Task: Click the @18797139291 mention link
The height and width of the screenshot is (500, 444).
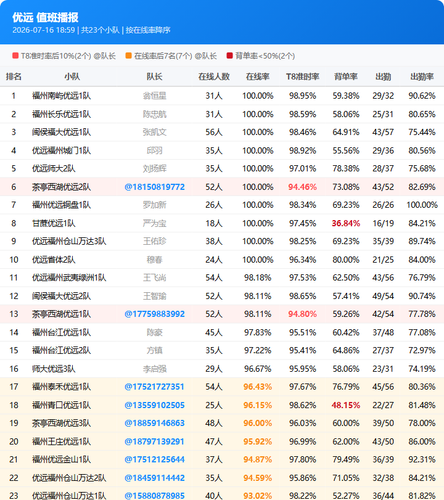Action: pyautogui.click(x=154, y=441)
